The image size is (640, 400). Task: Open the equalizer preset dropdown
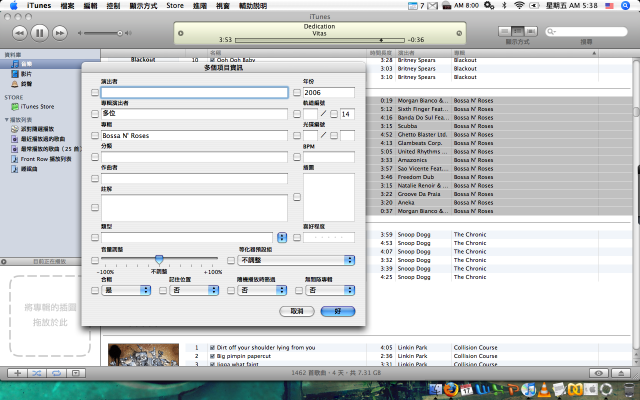[296, 260]
